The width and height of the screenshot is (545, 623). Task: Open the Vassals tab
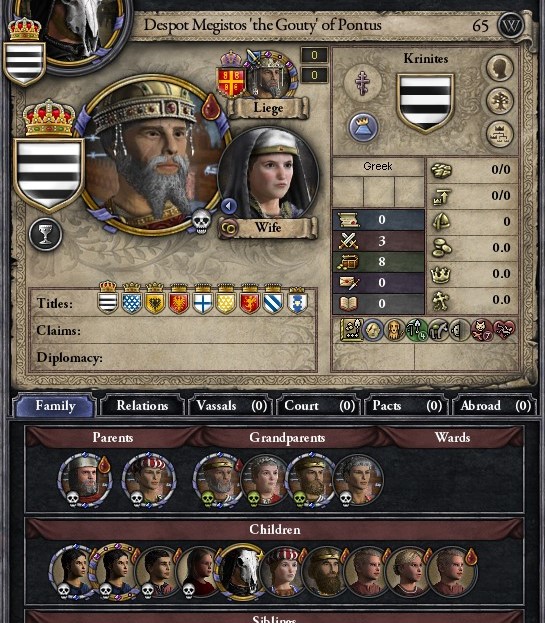[x=231, y=406]
